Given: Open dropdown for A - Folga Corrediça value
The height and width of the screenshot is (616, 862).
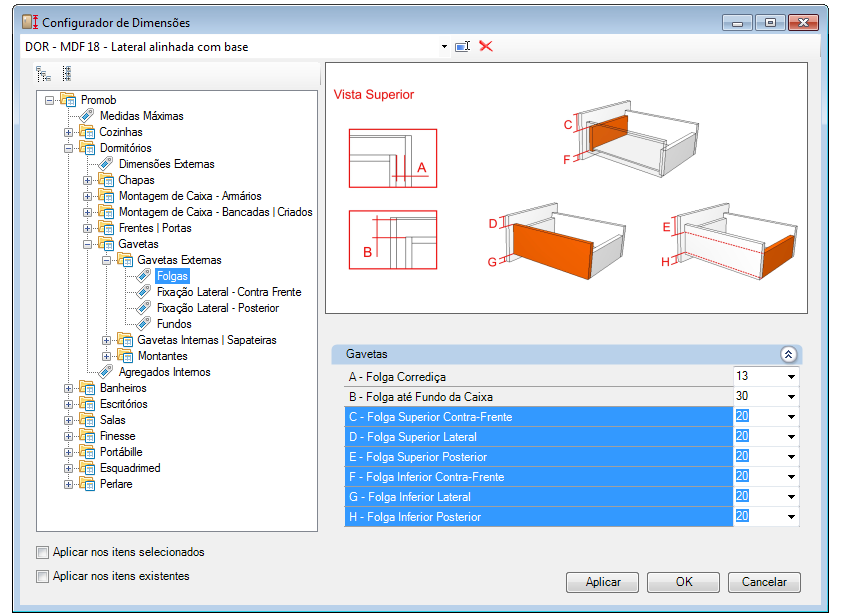Looking at the screenshot, I should (791, 377).
